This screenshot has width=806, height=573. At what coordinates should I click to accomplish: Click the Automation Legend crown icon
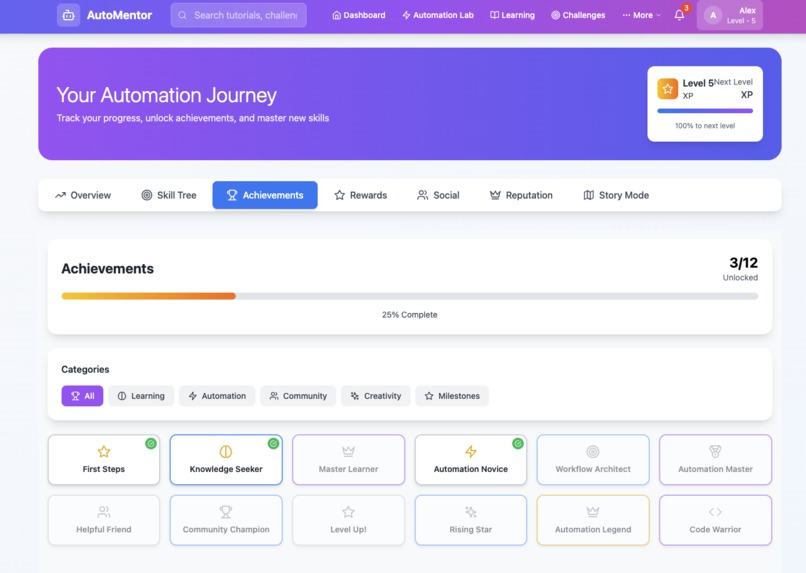coord(593,512)
